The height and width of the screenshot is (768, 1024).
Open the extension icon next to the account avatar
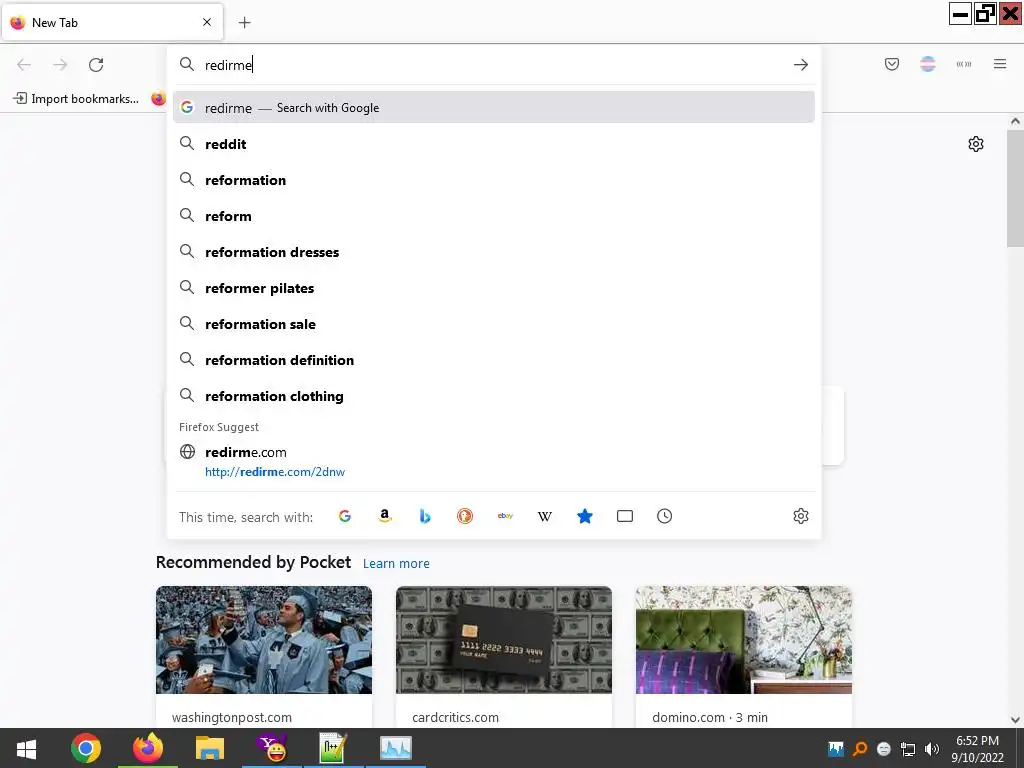[x=964, y=64]
